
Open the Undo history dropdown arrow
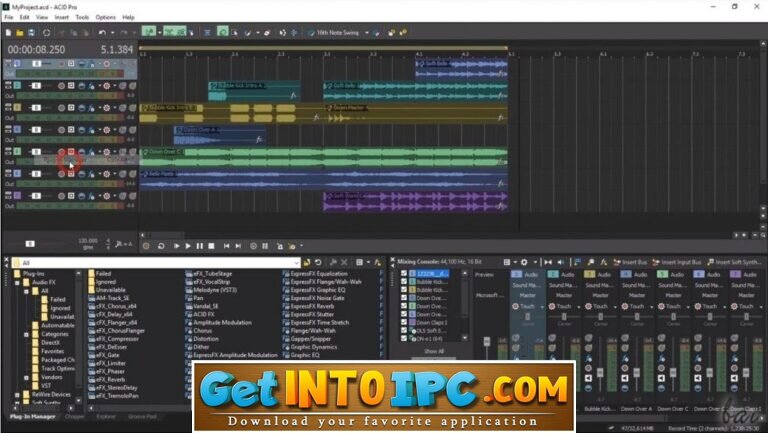[112, 33]
